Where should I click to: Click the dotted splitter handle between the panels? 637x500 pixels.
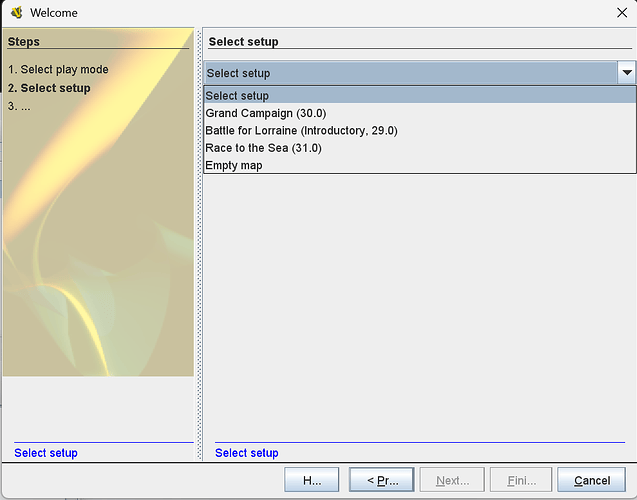pos(199,244)
